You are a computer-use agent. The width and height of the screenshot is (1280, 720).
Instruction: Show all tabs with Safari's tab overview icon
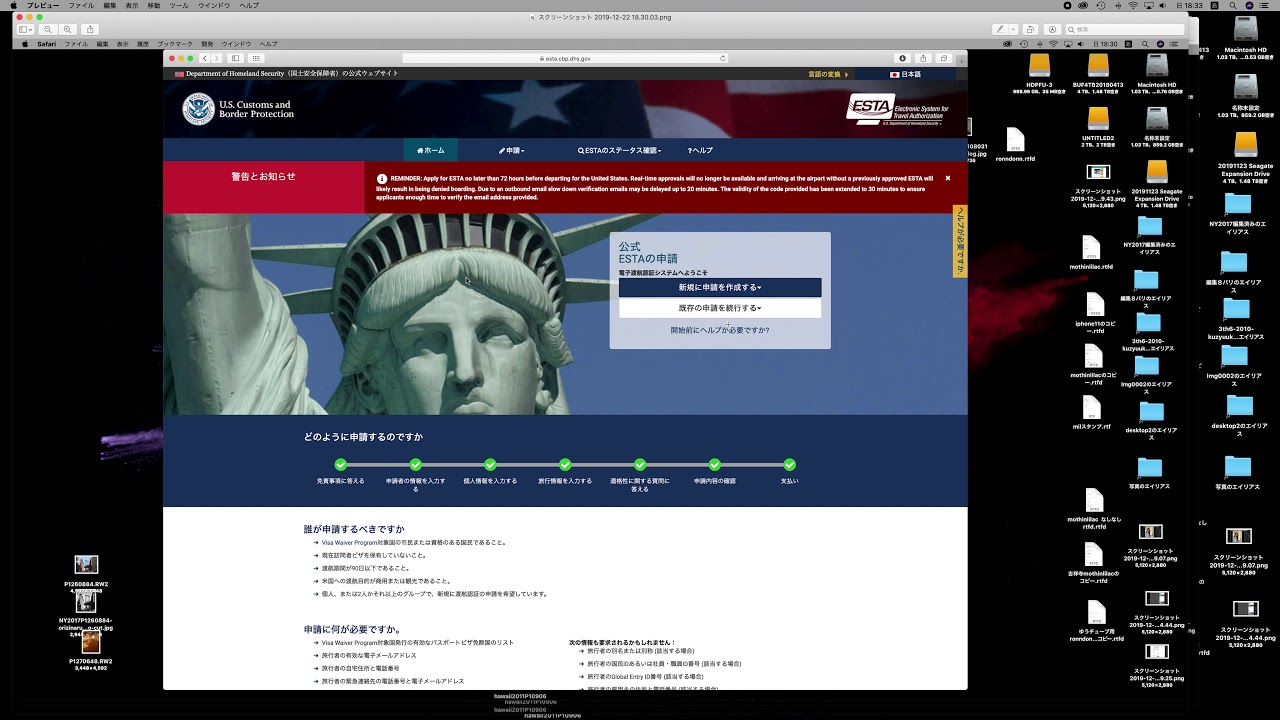point(943,59)
